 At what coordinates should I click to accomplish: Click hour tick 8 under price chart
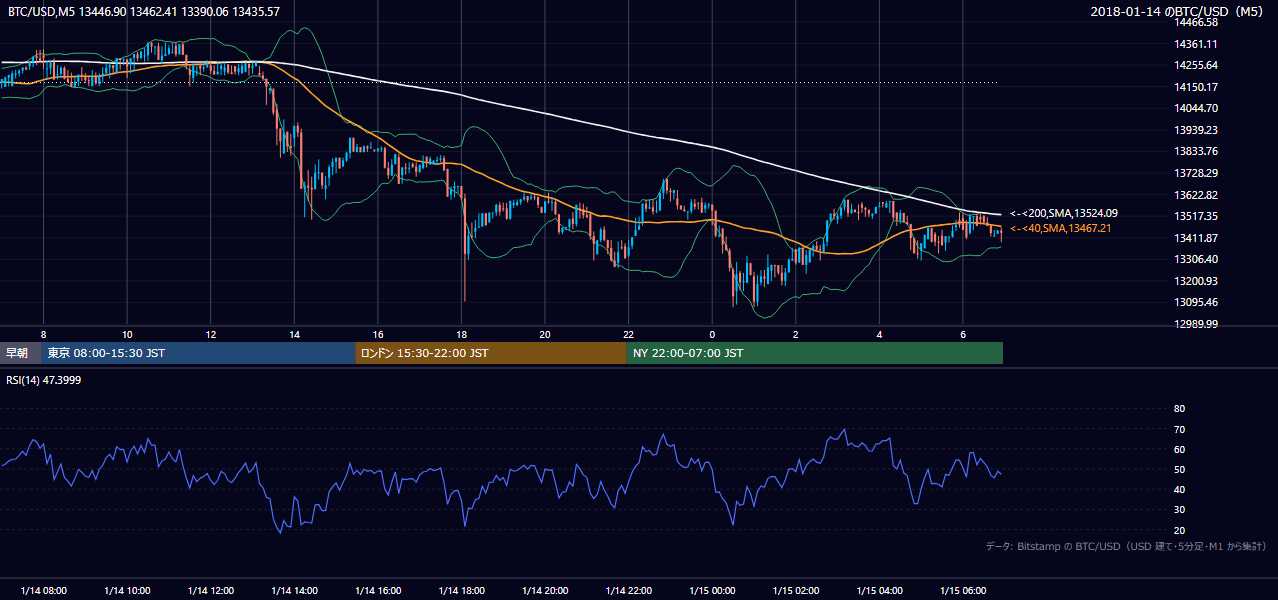tap(43, 334)
